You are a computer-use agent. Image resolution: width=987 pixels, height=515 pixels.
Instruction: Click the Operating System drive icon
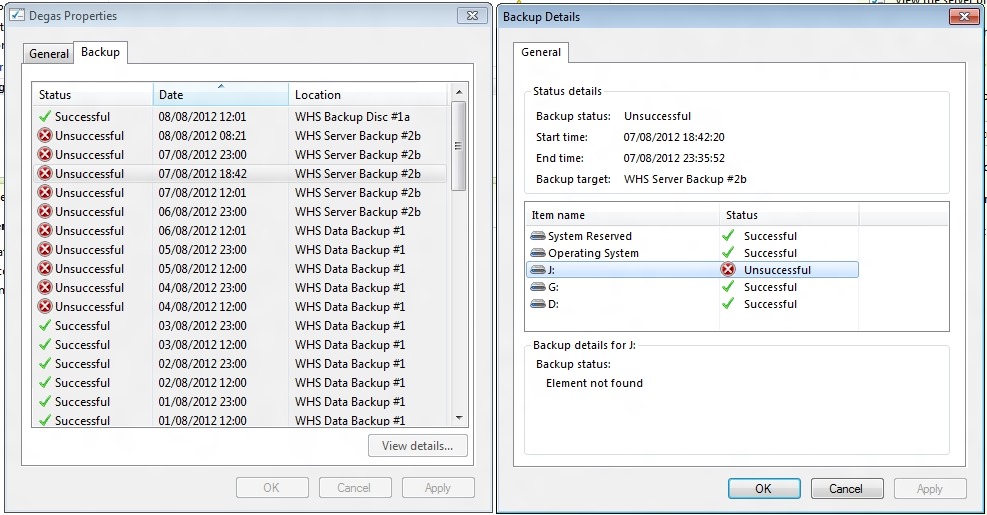tap(538, 253)
